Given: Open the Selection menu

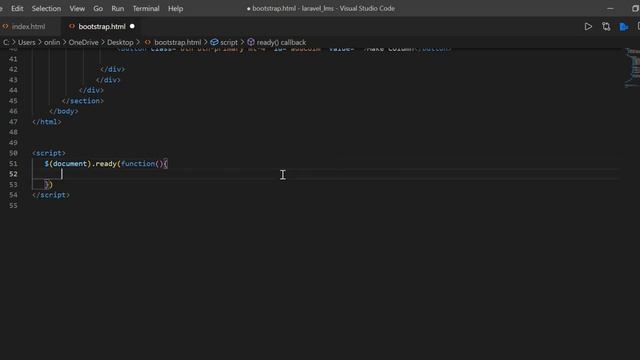Looking at the screenshot, I should click(x=46, y=9).
